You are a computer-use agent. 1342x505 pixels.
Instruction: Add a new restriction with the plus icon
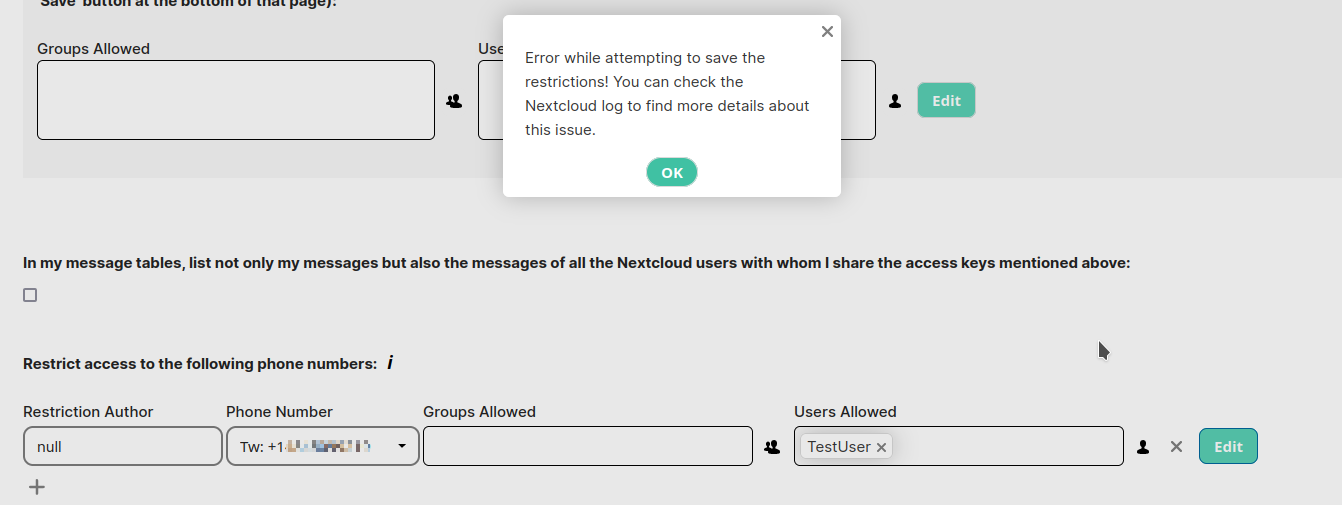(37, 487)
